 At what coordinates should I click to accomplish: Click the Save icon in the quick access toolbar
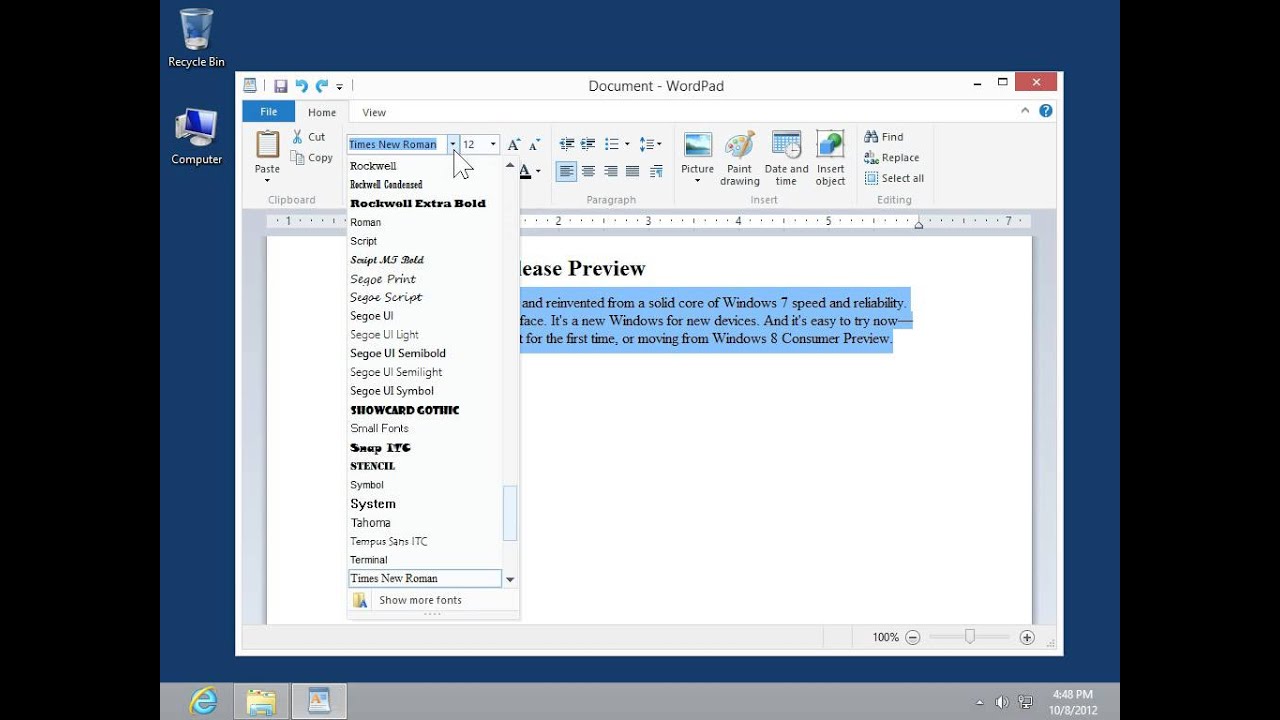pyautogui.click(x=281, y=86)
